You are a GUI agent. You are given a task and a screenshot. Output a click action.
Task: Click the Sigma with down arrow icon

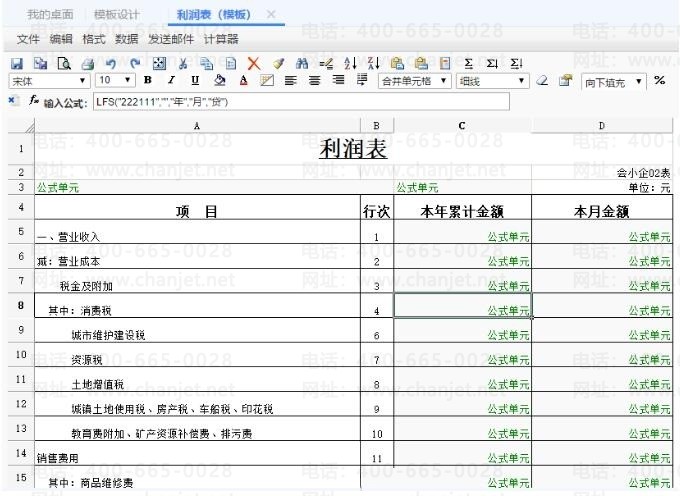(x=492, y=64)
